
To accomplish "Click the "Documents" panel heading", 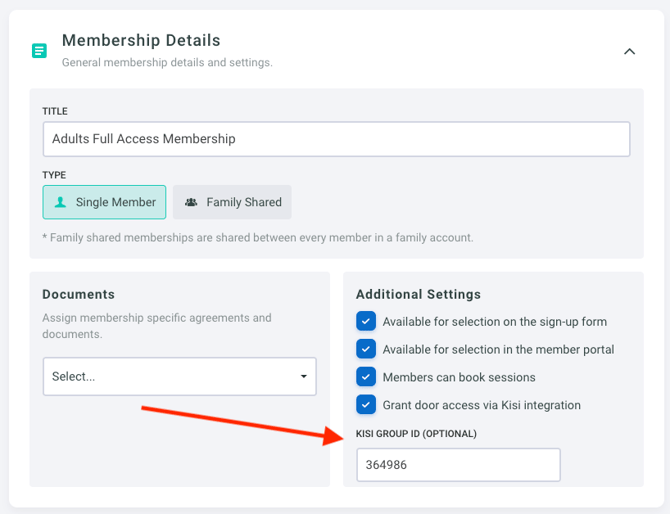I will (x=78, y=294).
